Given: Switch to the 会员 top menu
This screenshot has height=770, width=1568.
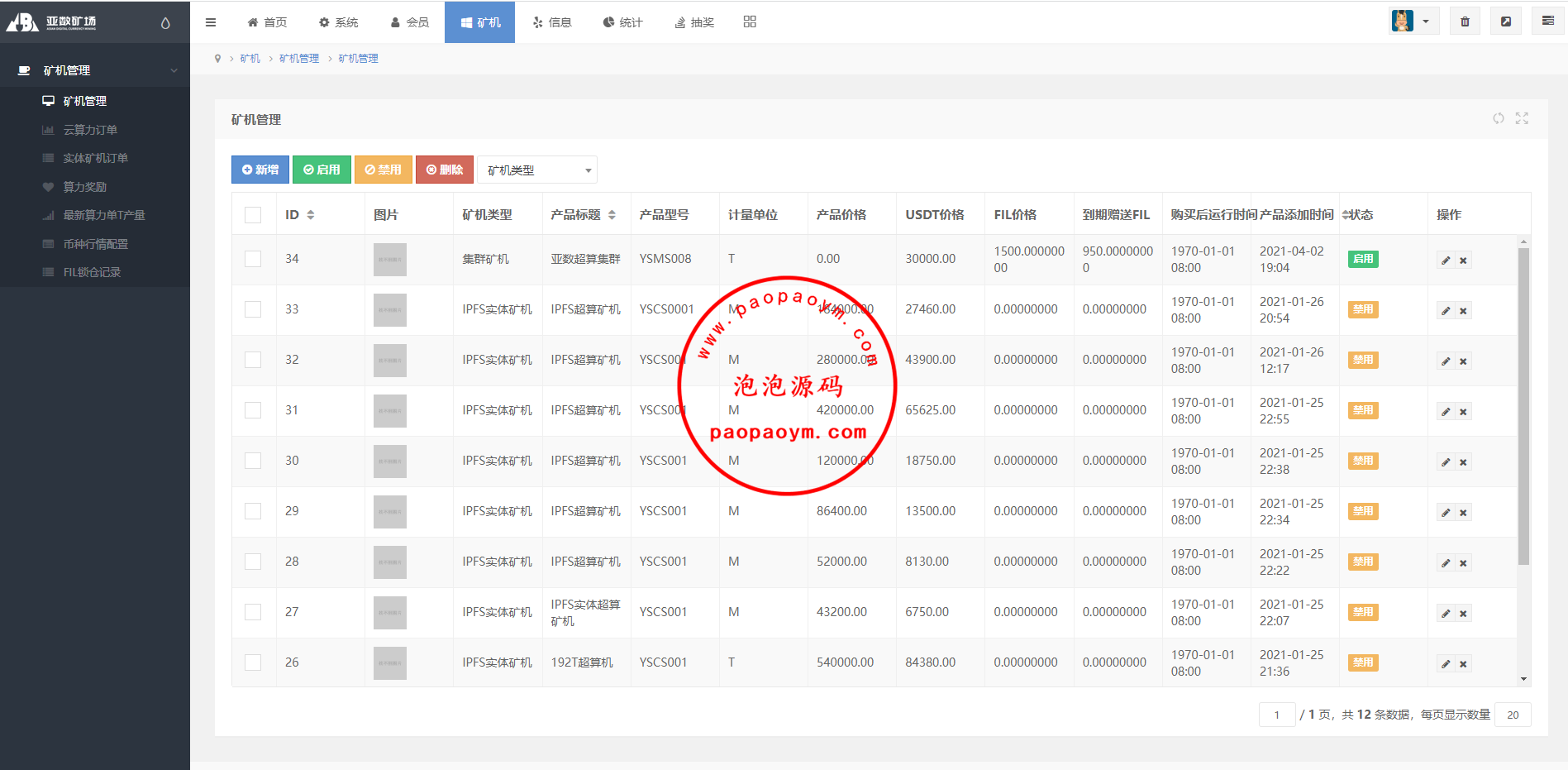Looking at the screenshot, I should tap(409, 22).
